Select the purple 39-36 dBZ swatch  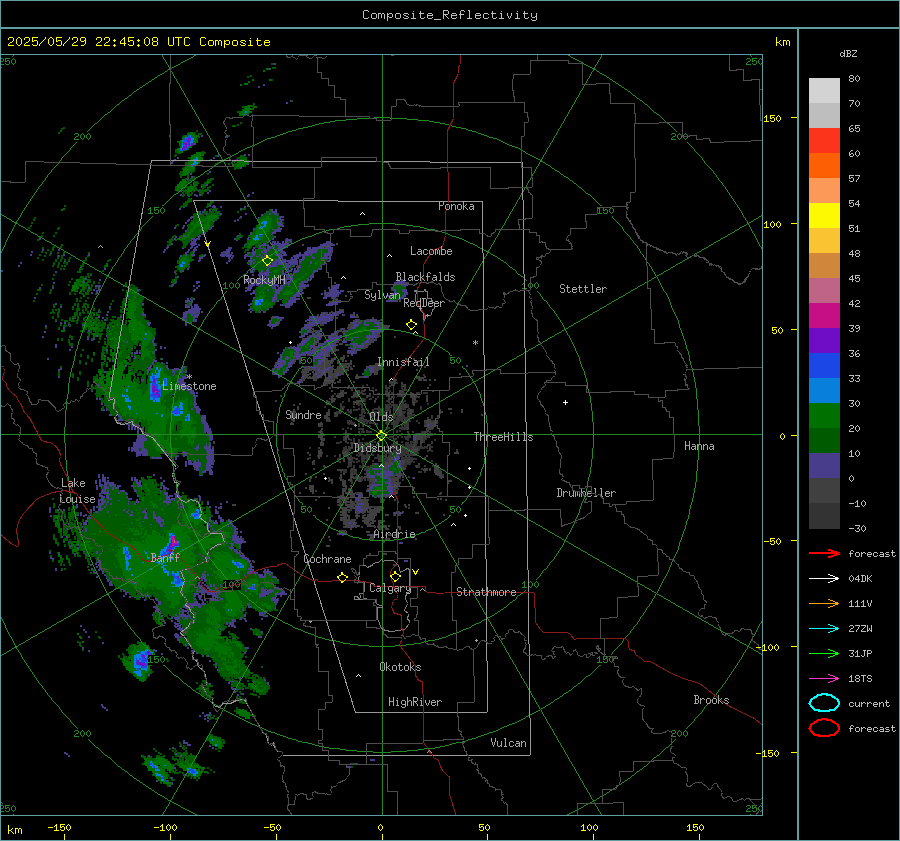[824, 341]
